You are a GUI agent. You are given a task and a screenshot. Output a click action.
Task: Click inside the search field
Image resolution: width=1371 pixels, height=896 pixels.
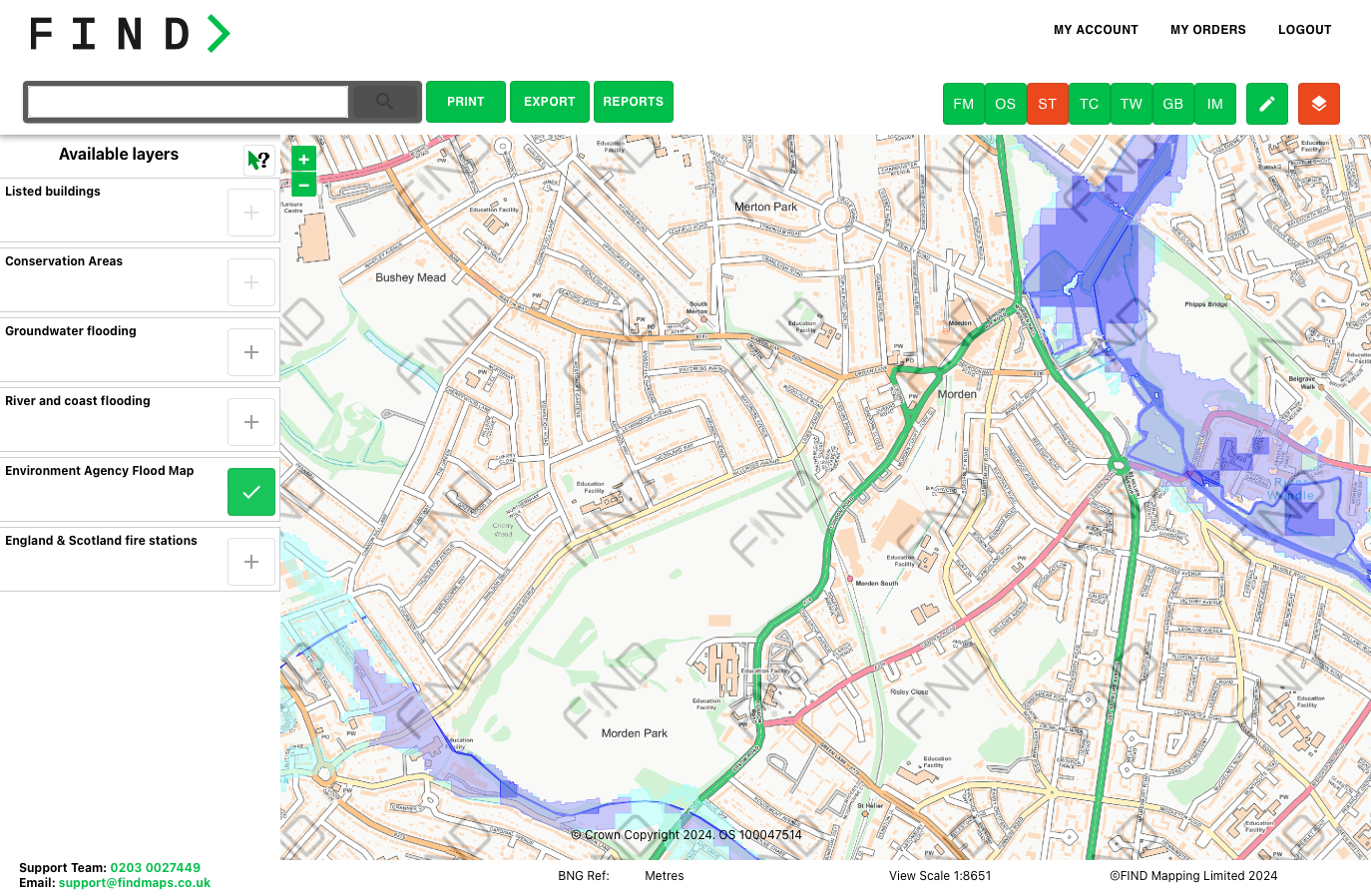[x=187, y=101]
